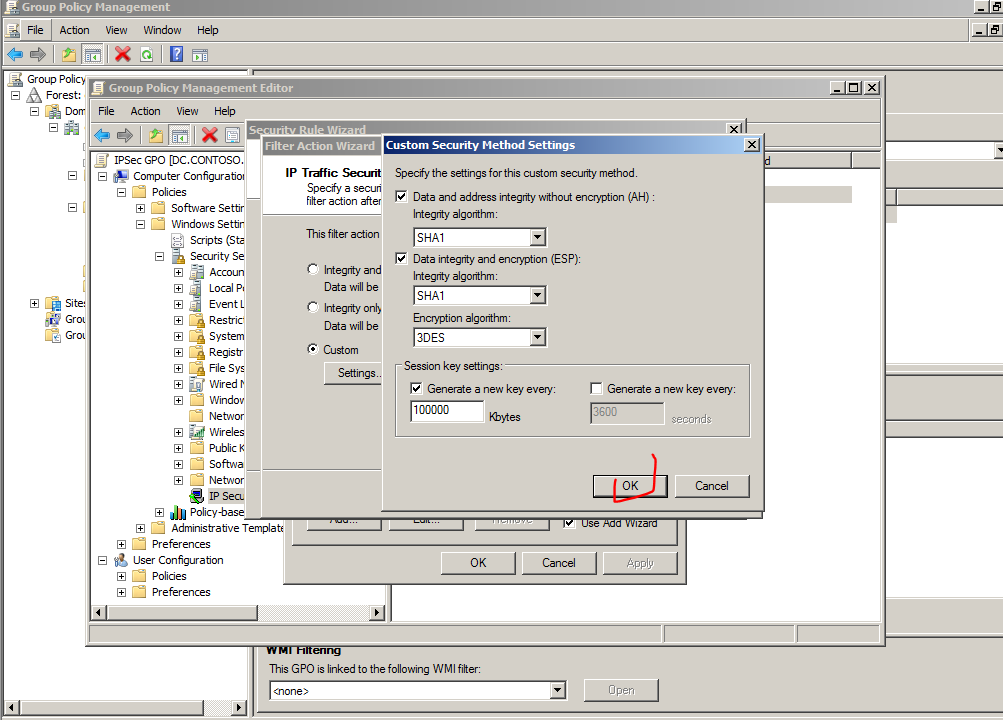Expand Sites node in main tree
1003x720 pixels.
pos(34,303)
